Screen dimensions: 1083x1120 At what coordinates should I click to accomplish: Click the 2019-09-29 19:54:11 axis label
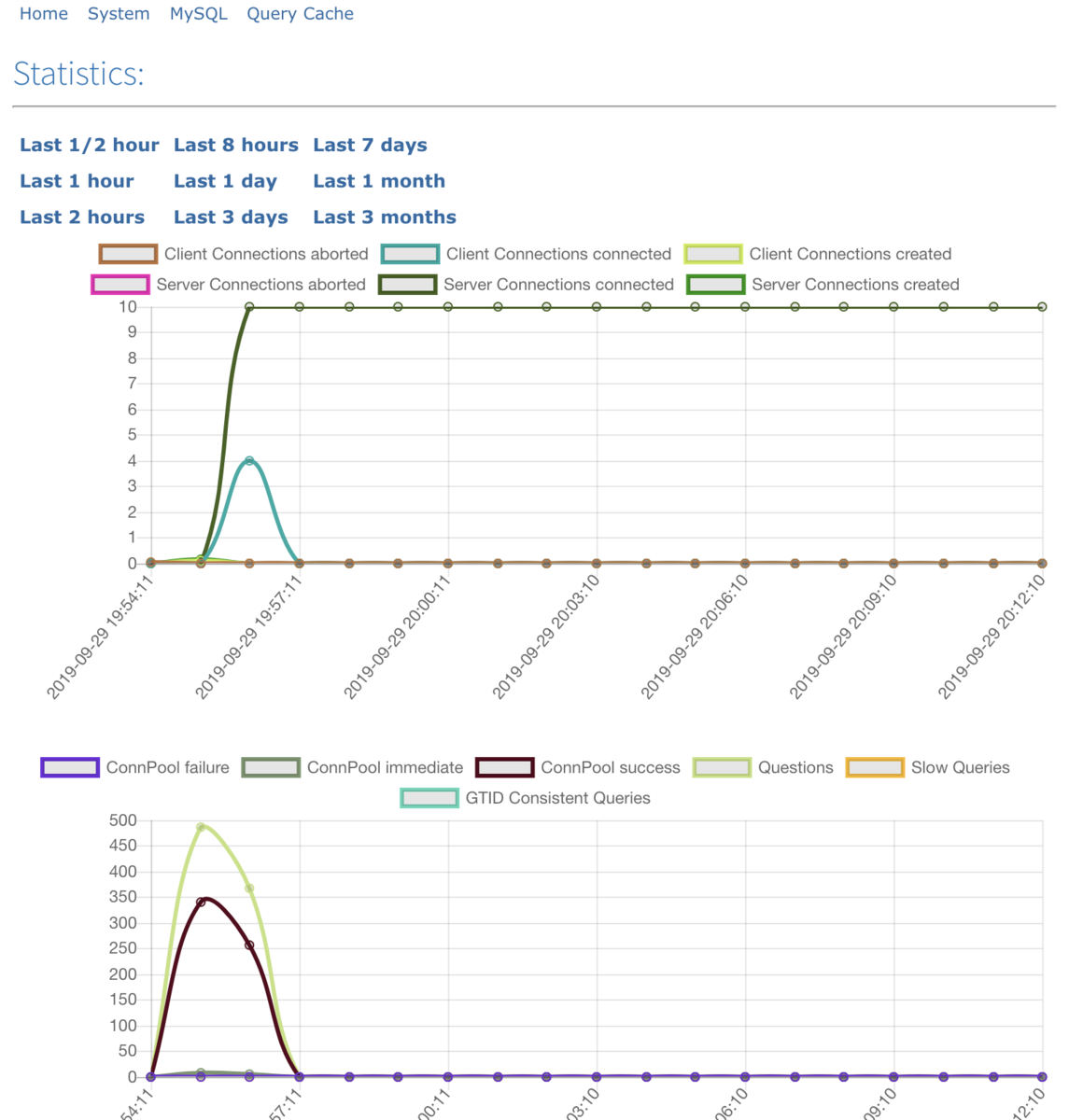pyautogui.click(x=100, y=637)
